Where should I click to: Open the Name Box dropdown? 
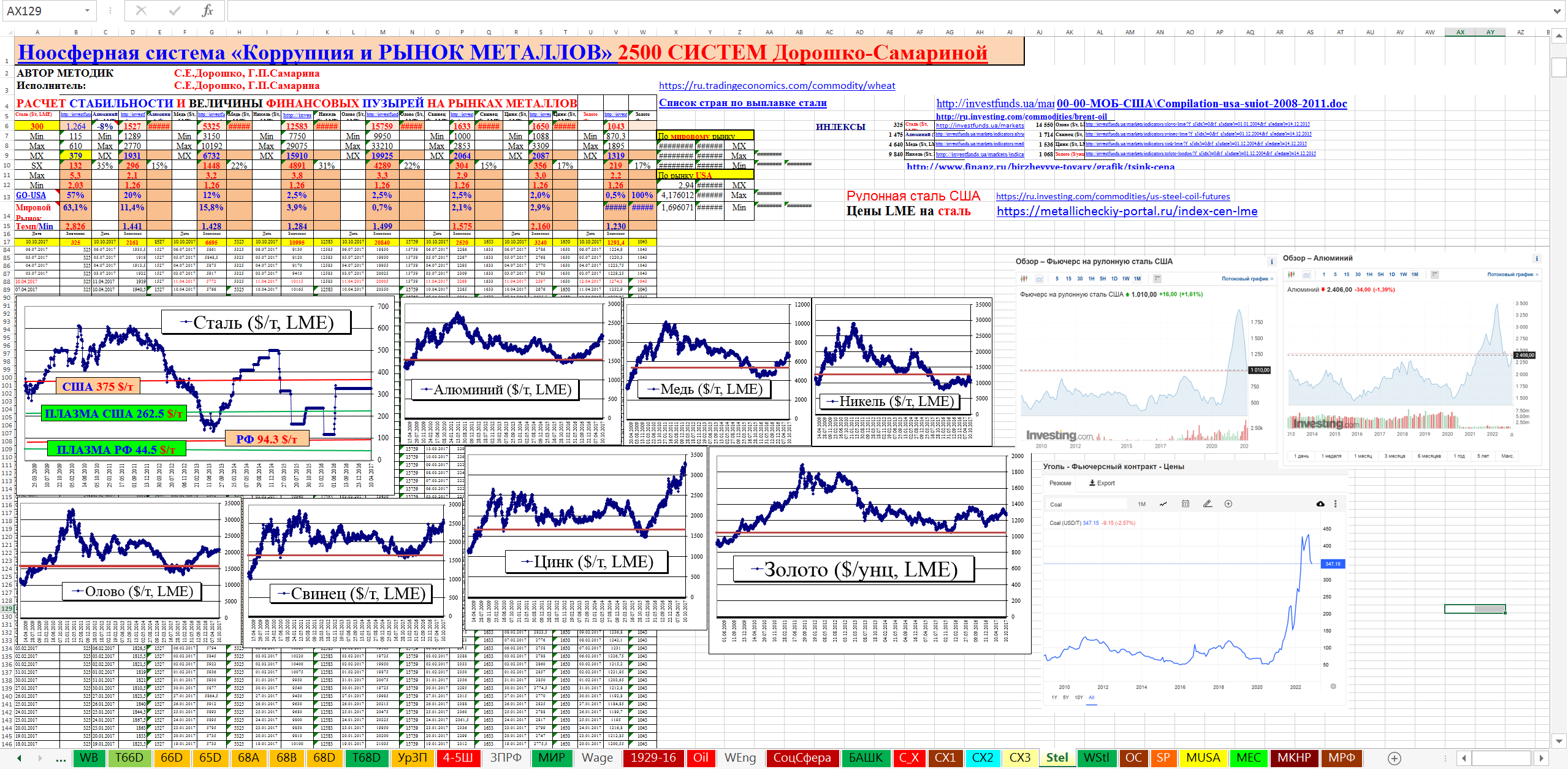click(x=87, y=10)
